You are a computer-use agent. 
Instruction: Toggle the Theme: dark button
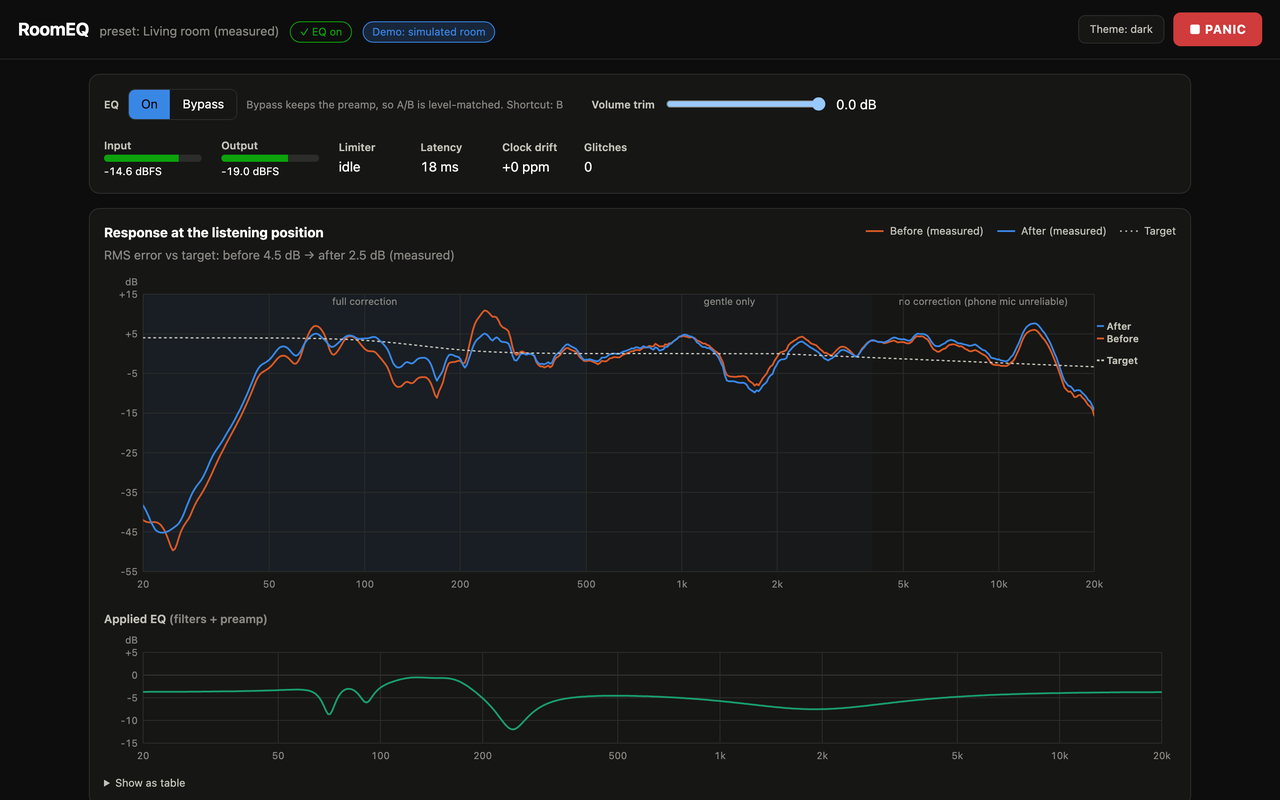(1121, 29)
